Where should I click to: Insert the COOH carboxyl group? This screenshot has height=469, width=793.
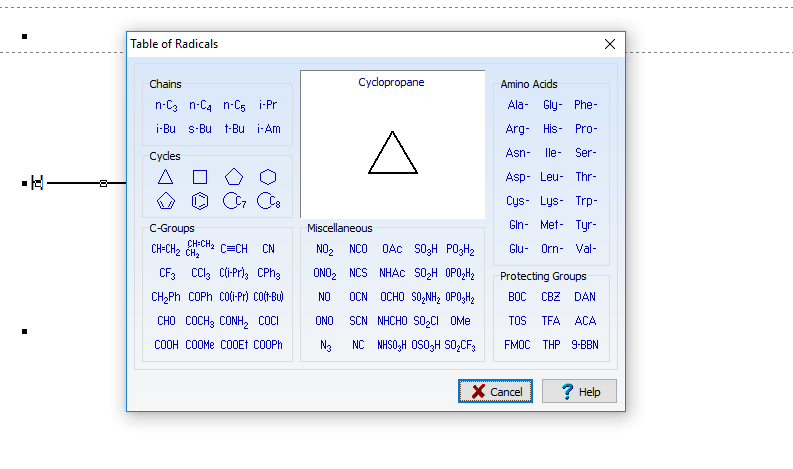point(165,345)
